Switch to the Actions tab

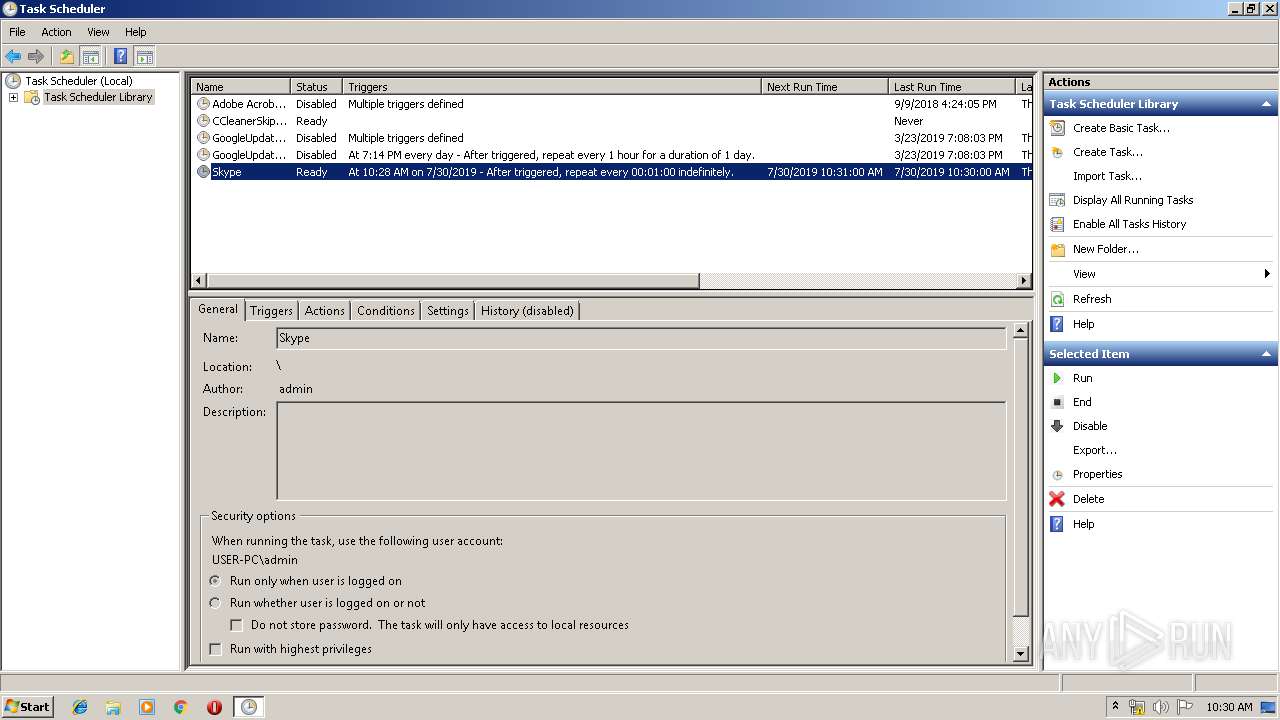(x=324, y=311)
